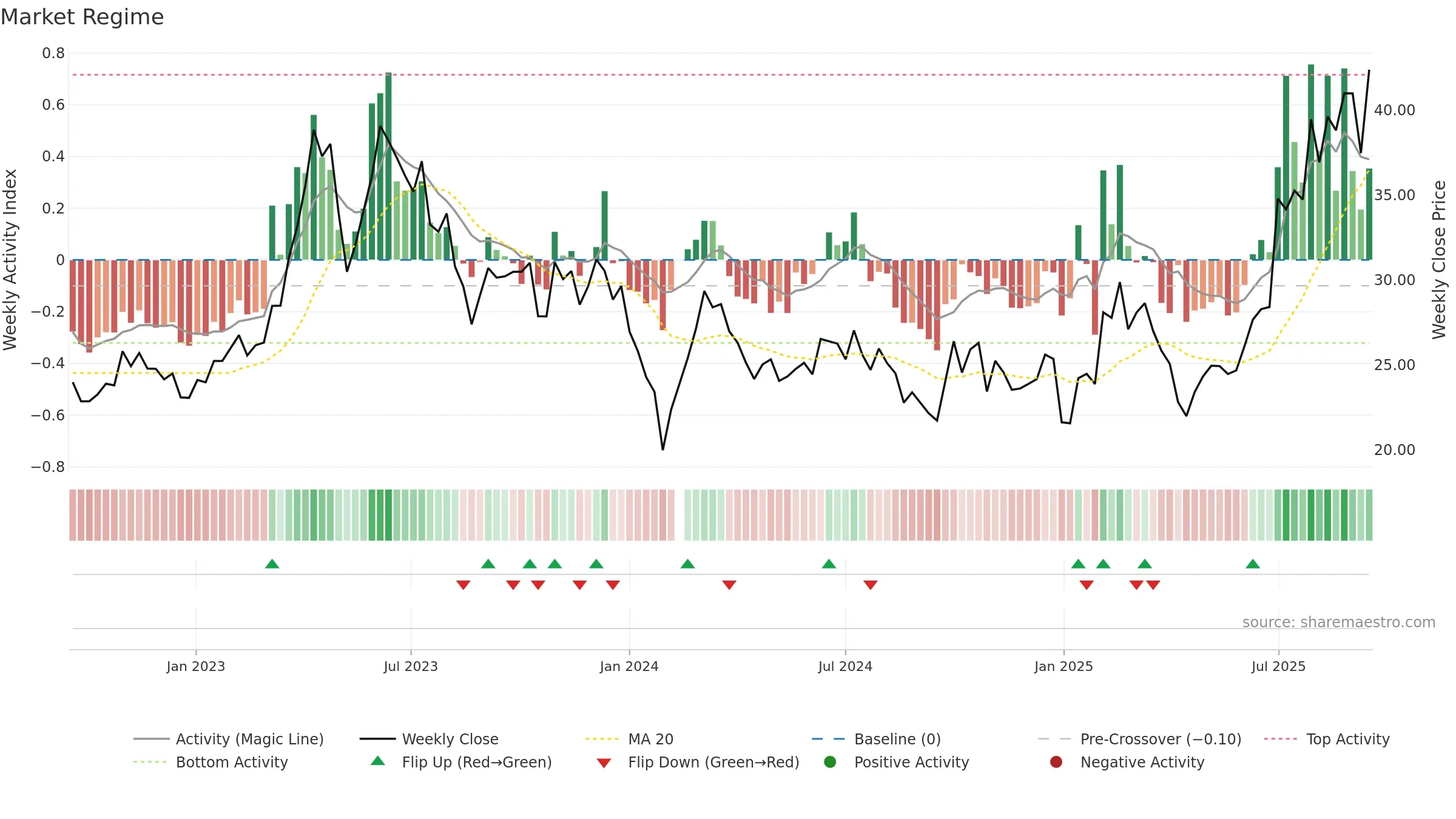Click the 40.00 price axis tick
The width and height of the screenshot is (1456, 819).
(1394, 110)
